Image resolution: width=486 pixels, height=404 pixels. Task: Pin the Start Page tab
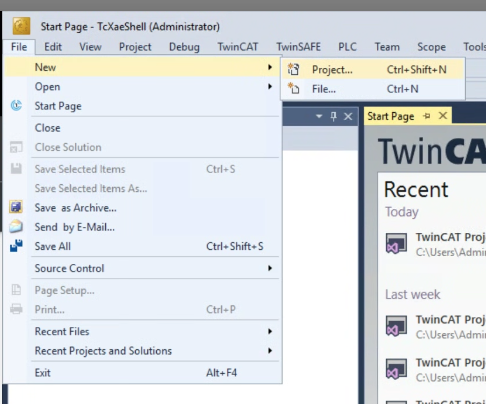pyautogui.click(x=426, y=116)
